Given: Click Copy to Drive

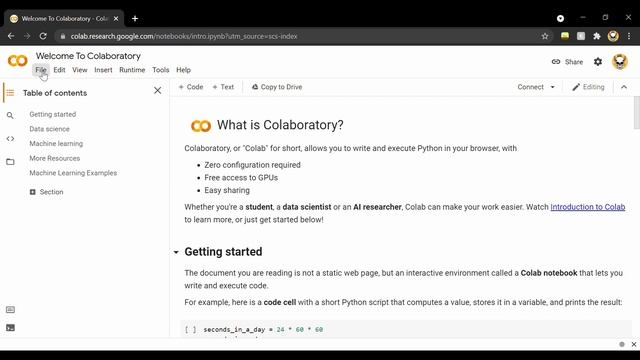Looking at the screenshot, I should click(x=277, y=87).
